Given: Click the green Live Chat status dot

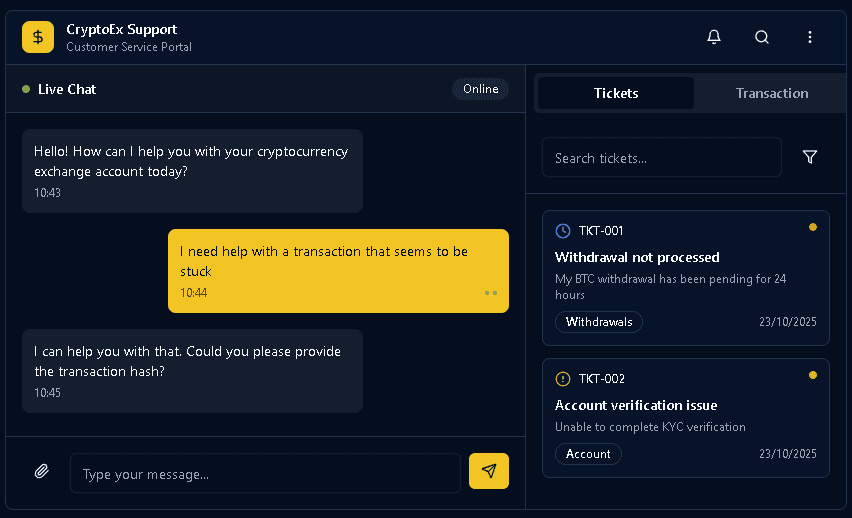Looking at the screenshot, I should 26,89.
